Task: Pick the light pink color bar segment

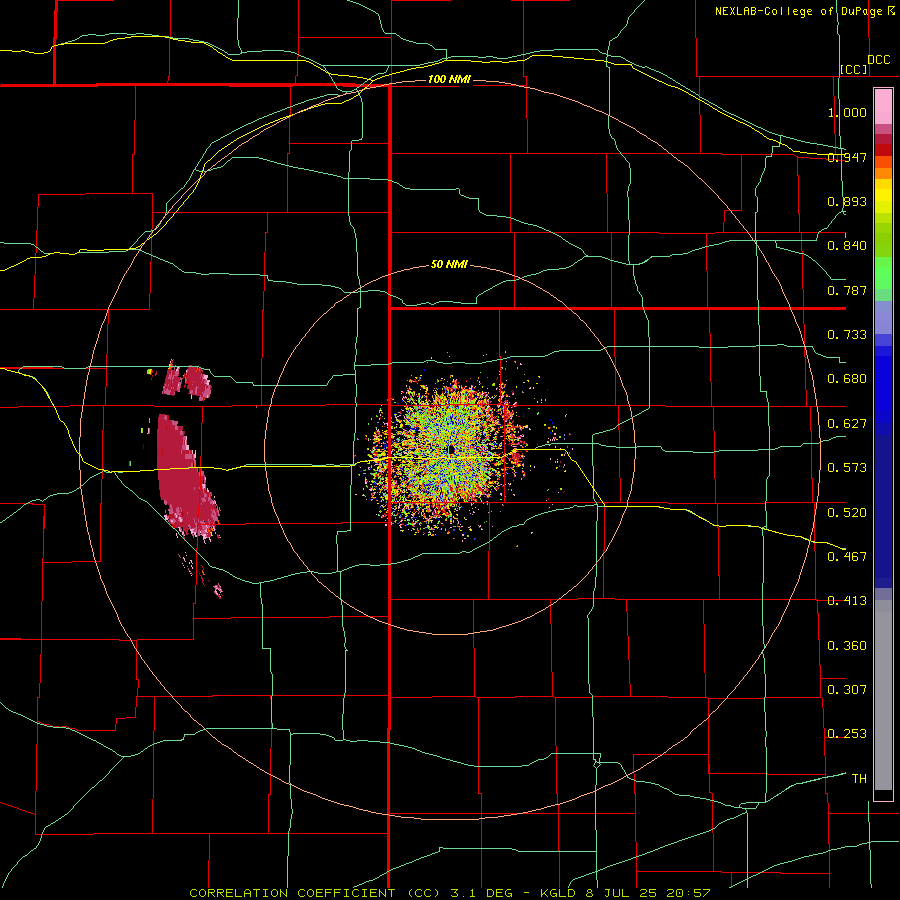Action: [x=883, y=106]
